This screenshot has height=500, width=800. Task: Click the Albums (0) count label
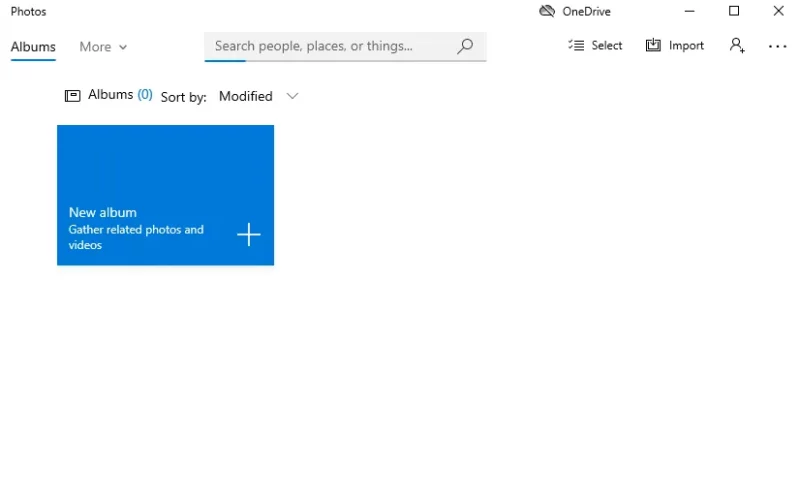(120, 94)
